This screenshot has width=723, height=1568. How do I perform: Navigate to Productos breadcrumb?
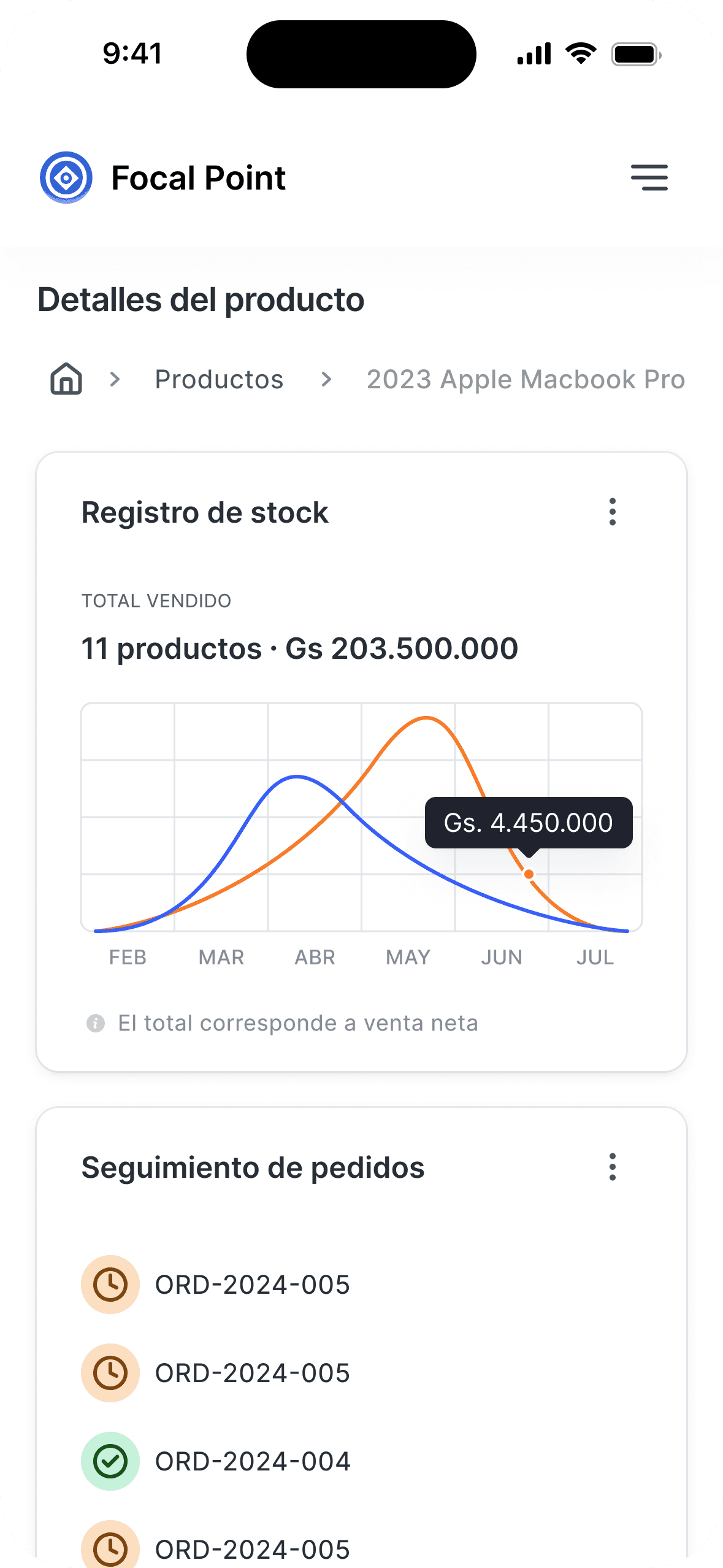tap(219, 379)
